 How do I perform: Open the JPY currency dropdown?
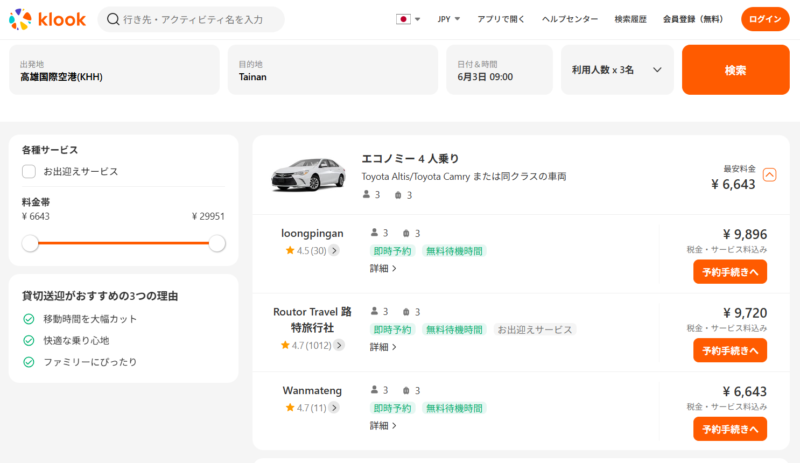pyautogui.click(x=448, y=19)
